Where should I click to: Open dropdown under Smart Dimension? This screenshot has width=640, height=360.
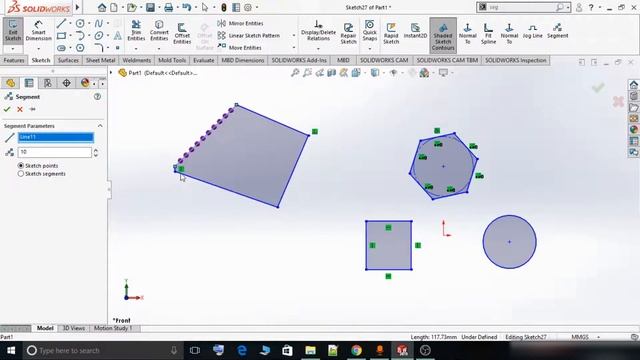click(38, 49)
